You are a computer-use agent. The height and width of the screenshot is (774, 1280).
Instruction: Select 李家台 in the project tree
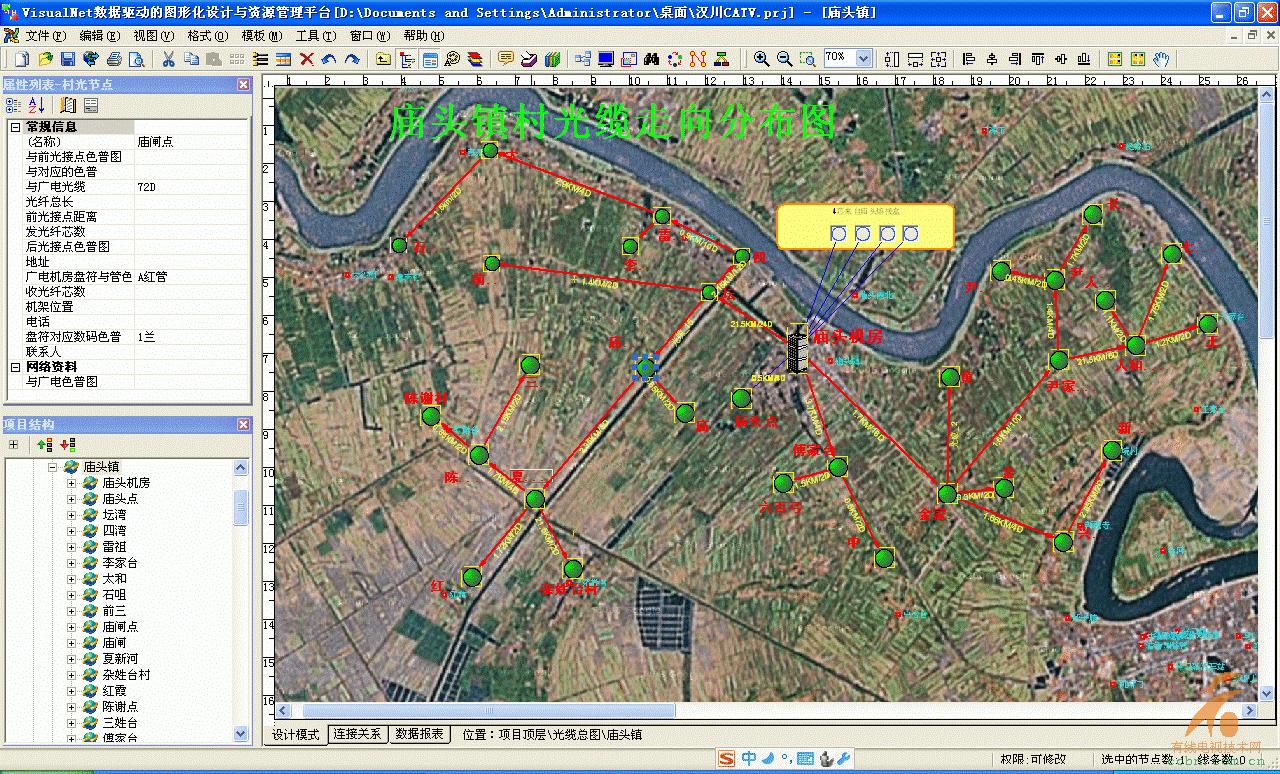pos(120,563)
